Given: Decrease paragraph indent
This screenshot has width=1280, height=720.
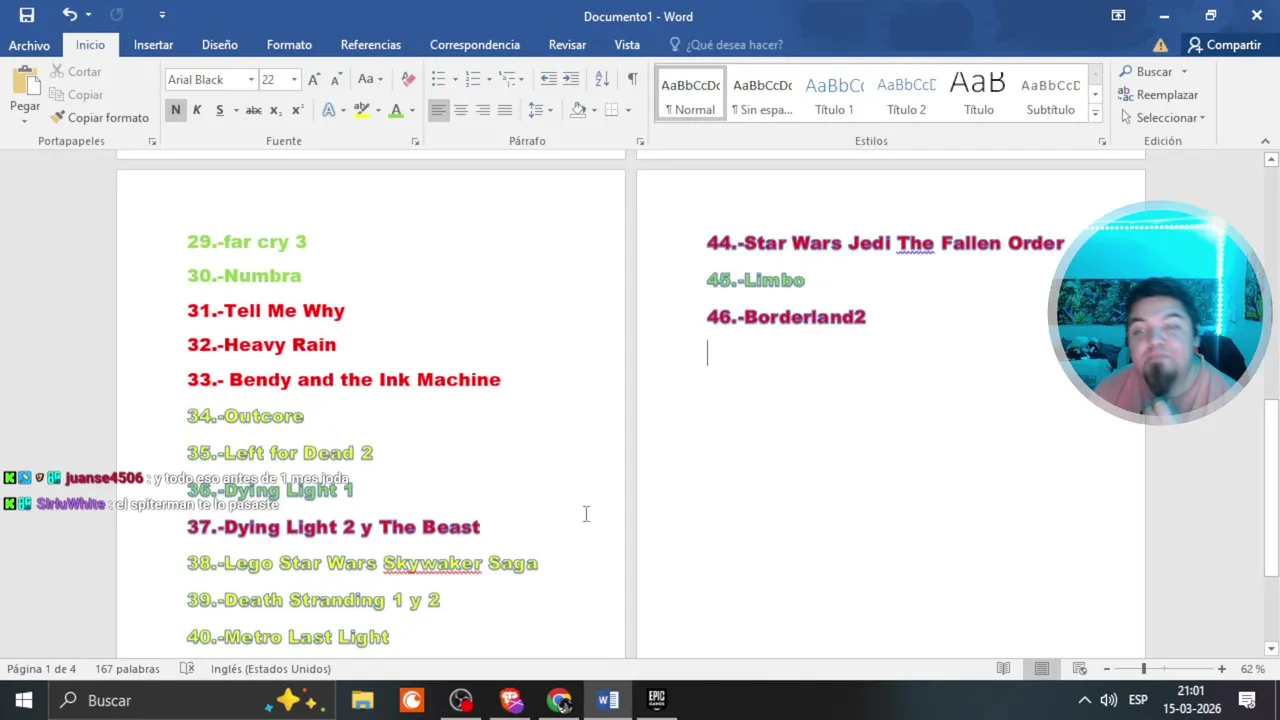Looking at the screenshot, I should coord(548,79).
